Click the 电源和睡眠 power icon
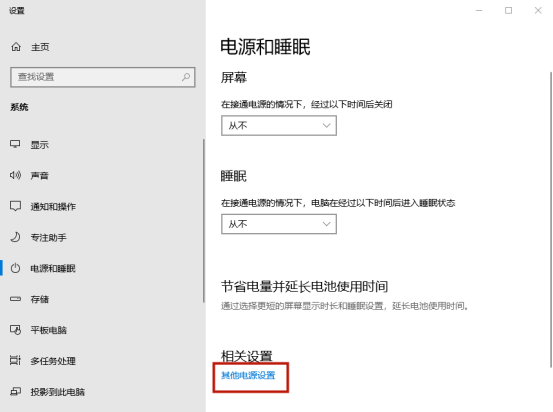 click(x=15, y=268)
